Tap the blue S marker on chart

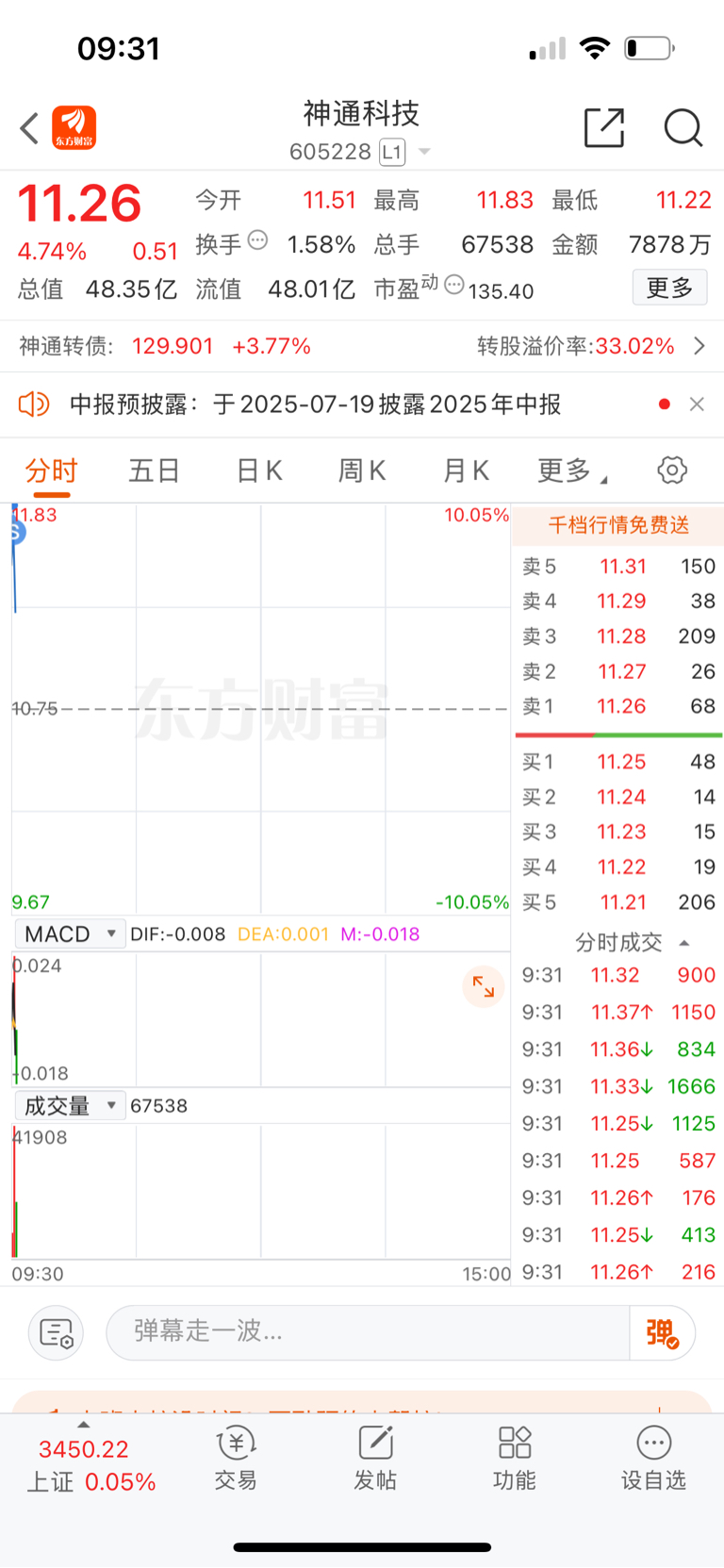click(16, 533)
